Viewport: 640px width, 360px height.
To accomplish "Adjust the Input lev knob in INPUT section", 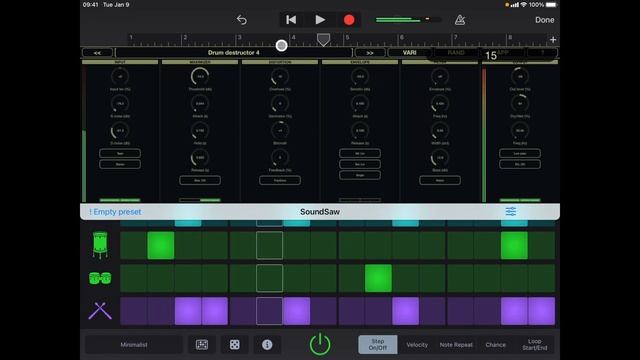I will [x=120, y=76].
